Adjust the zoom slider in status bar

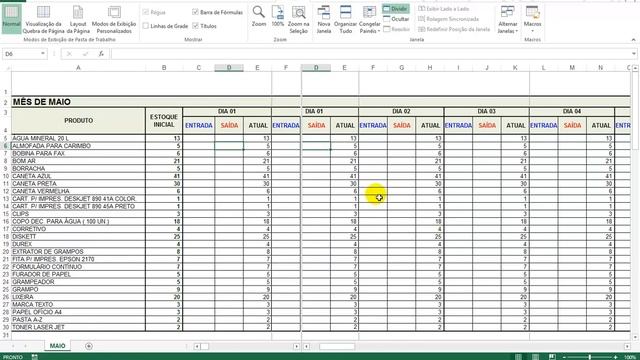[x=590, y=357]
